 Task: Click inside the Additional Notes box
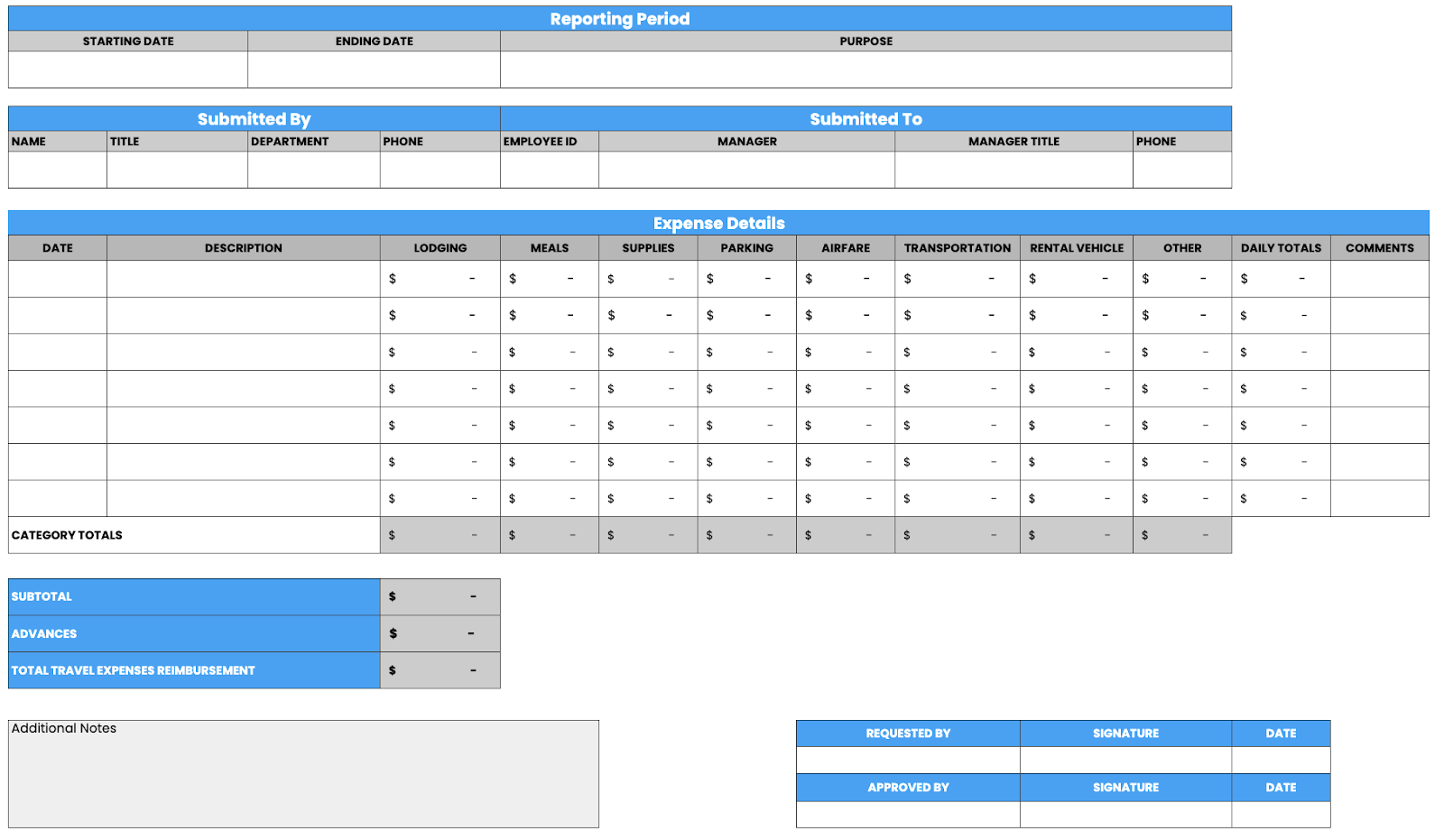pos(303,774)
